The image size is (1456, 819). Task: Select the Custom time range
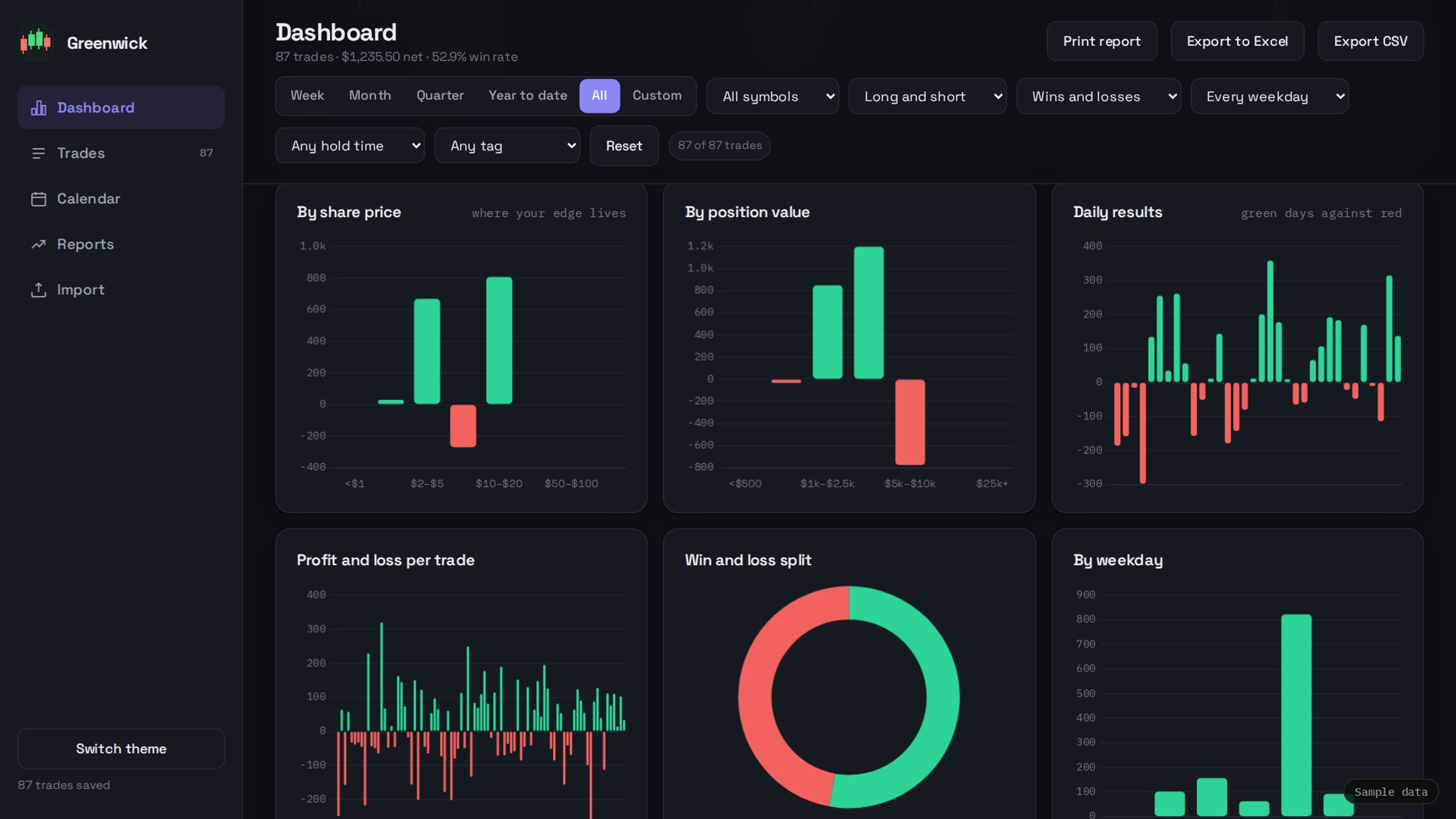point(657,96)
